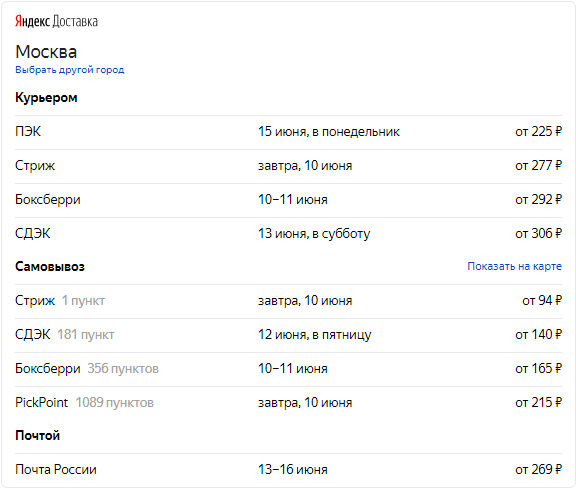The width and height of the screenshot is (576, 489).
Task: Select Боксберри courier option for 292 ₽
Action: point(288,200)
